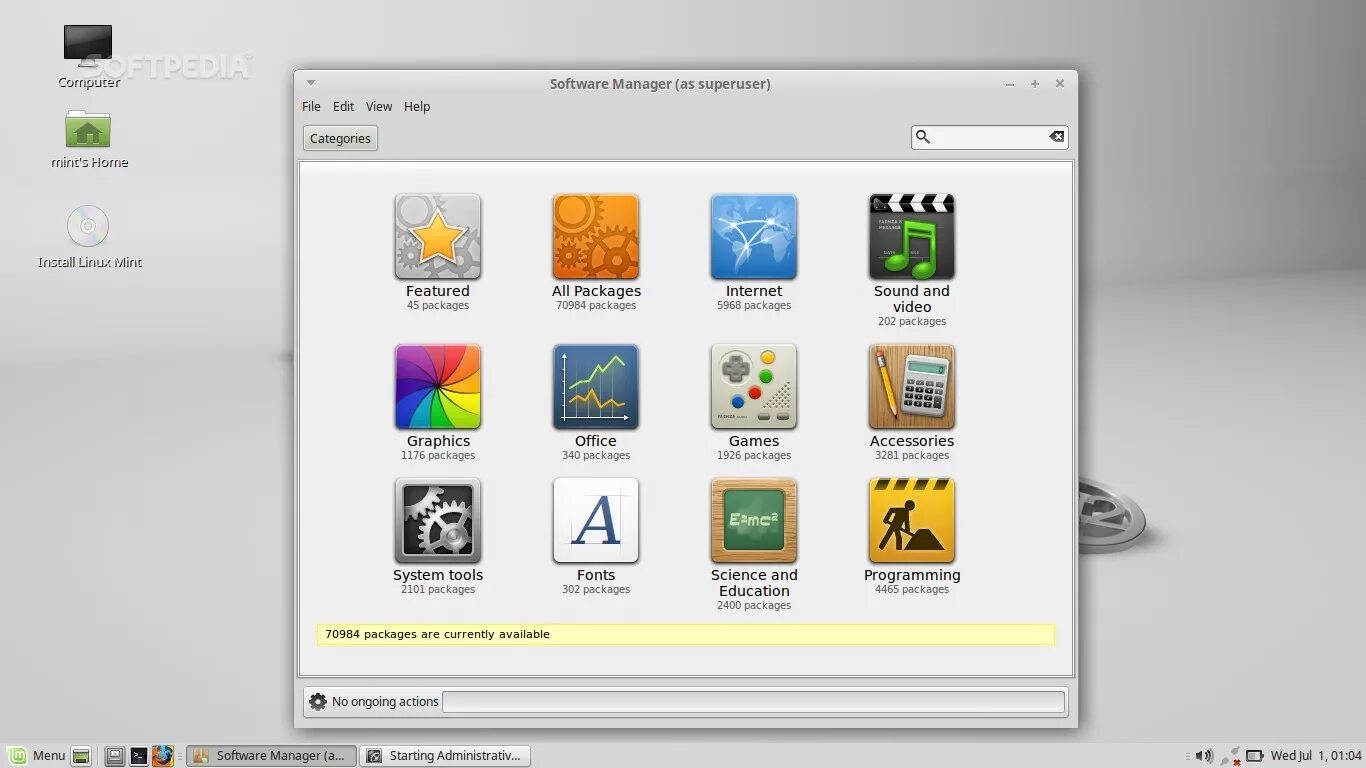Click the "Science and Education" label text
Screen dimensions: 1366x768
[x=754, y=583]
